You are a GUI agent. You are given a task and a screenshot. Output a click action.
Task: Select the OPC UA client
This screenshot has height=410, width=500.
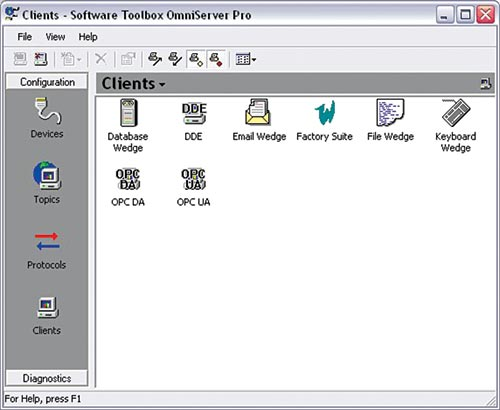point(194,187)
